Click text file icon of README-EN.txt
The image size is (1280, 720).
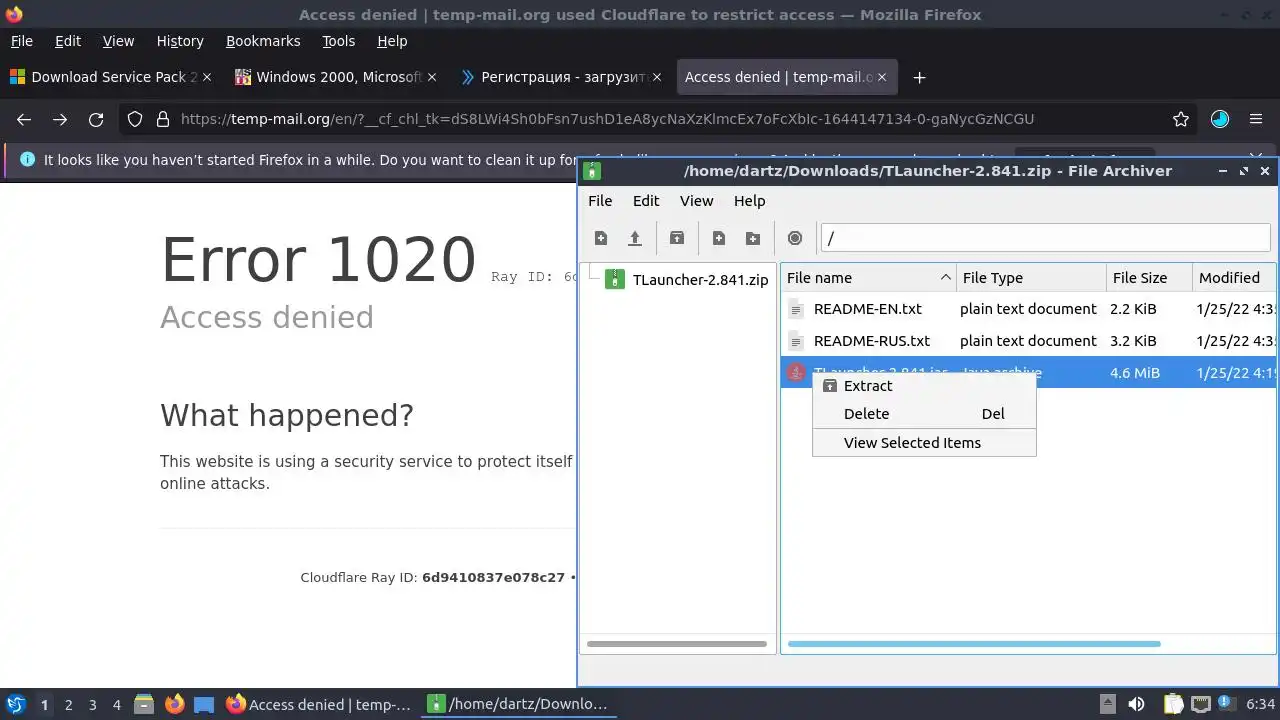(796, 309)
